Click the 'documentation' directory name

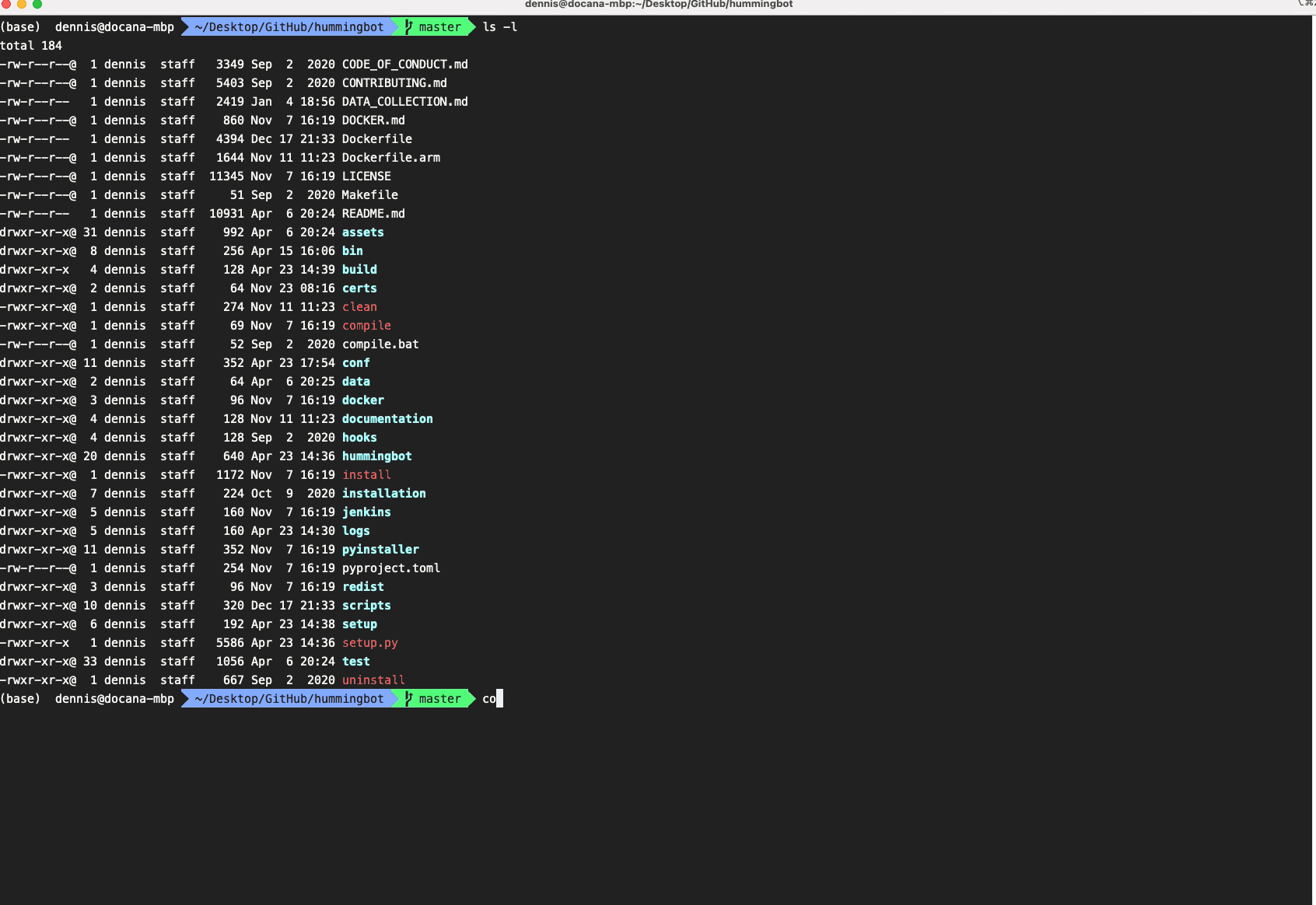tap(387, 419)
